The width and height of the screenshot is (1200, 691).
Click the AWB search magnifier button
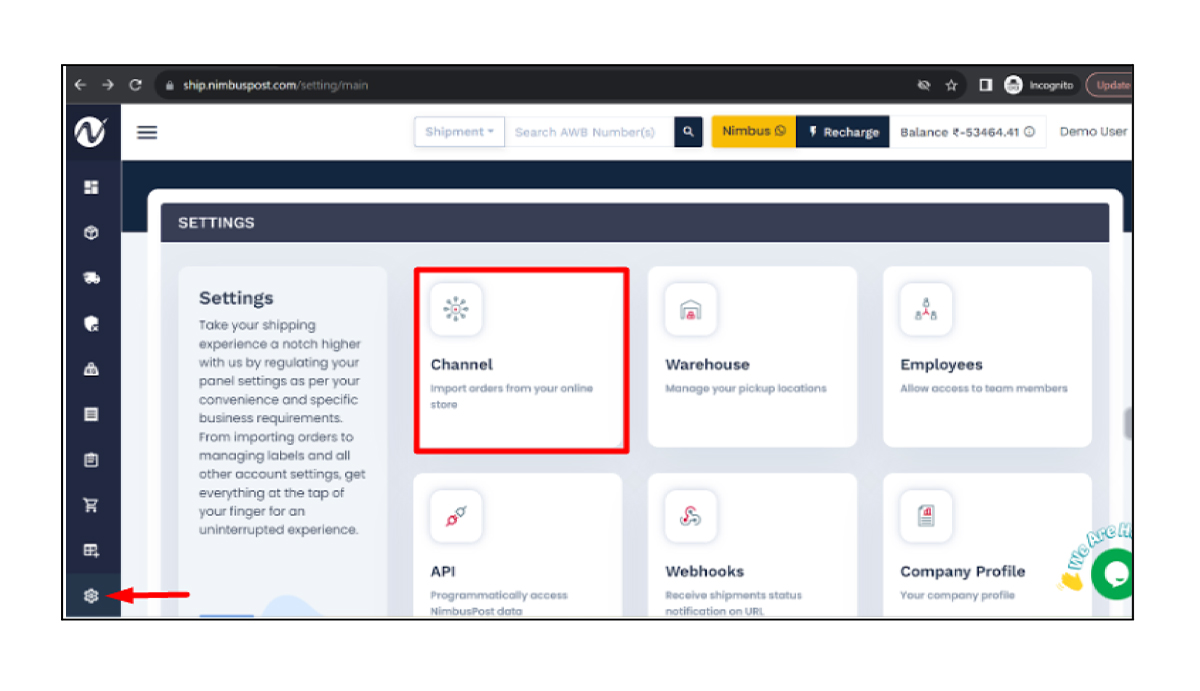pyautogui.click(x=688, y=131)
